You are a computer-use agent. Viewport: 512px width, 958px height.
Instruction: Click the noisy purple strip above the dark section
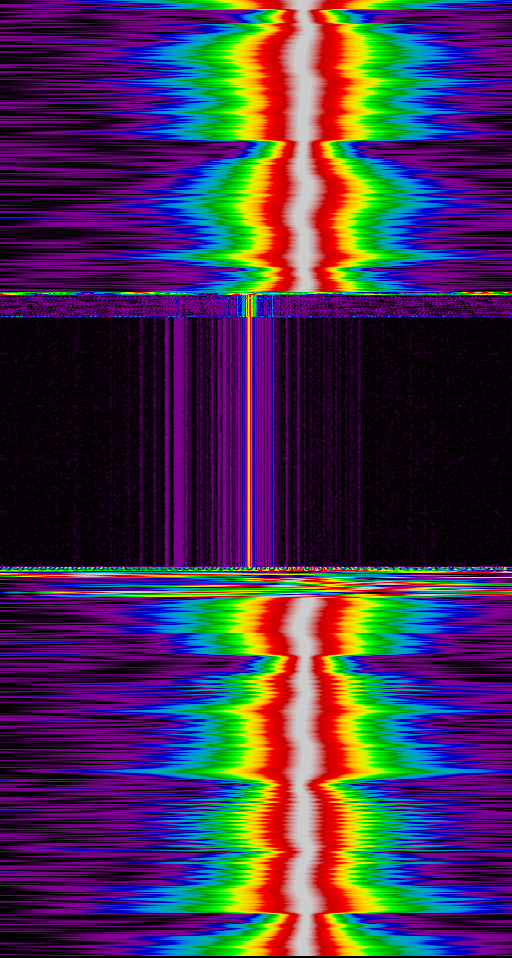(x=256, y=305)
